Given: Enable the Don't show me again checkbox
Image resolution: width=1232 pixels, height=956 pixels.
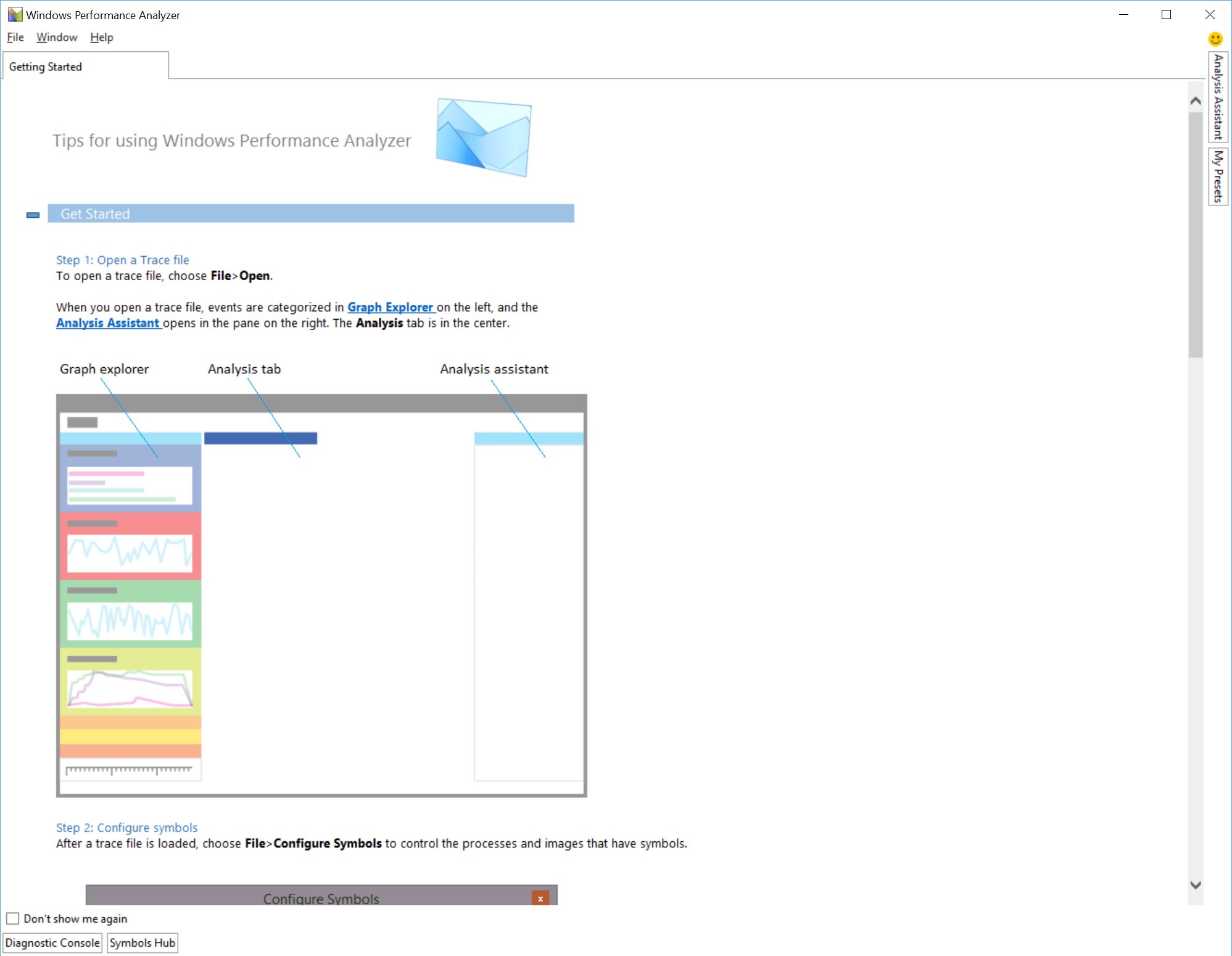Looking at the screenshot, I should tap(12, 918).
